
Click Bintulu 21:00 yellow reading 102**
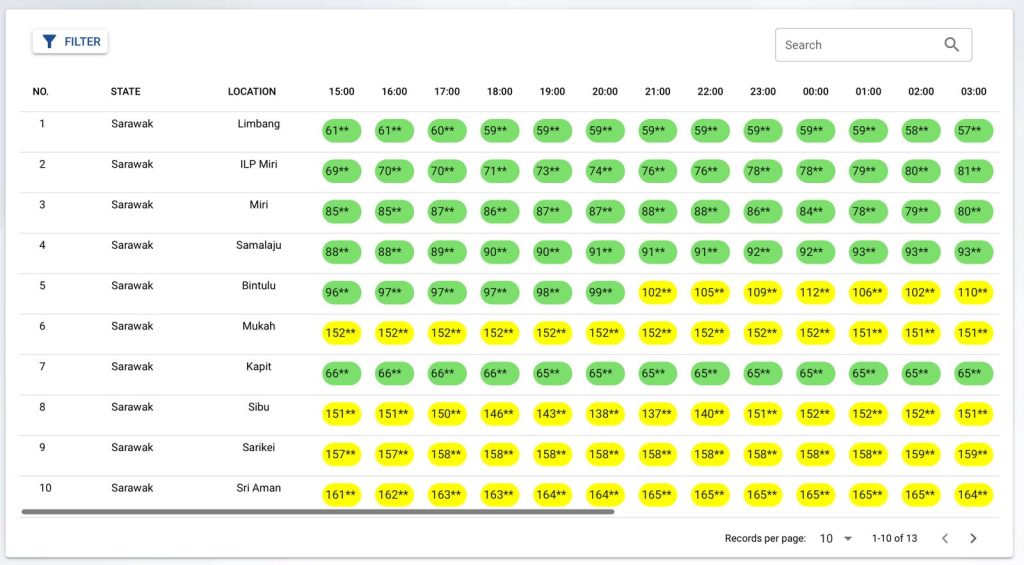[x=658, y=293]
